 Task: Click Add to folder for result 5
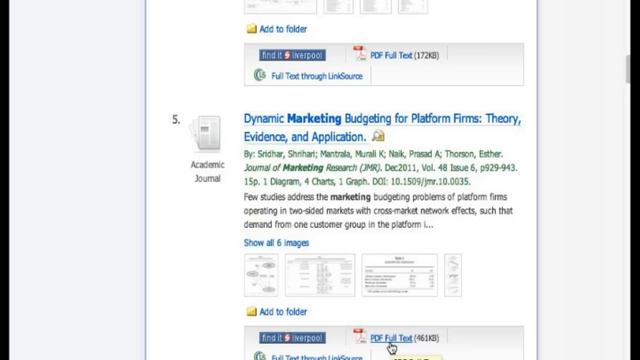click(x=283, y=312)
